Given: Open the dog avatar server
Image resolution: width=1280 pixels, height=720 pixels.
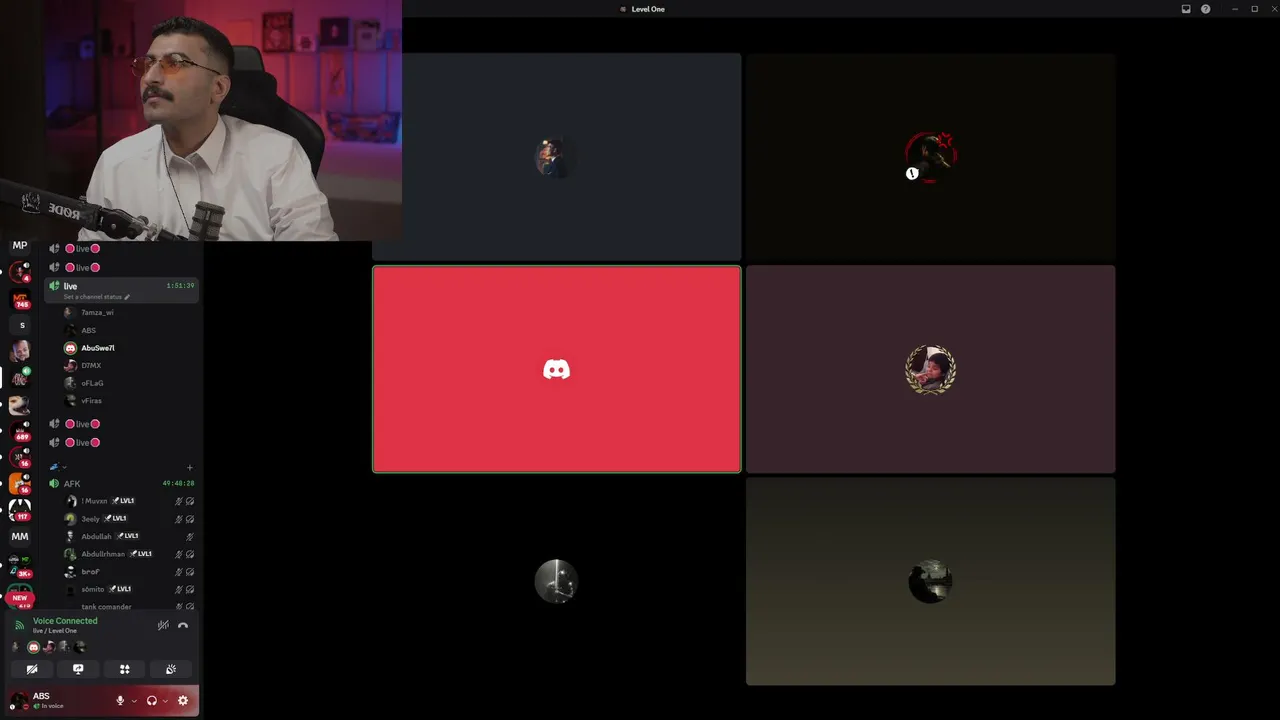Looking at the screenshot, I should pyautogui.click(x=20, y=404).
